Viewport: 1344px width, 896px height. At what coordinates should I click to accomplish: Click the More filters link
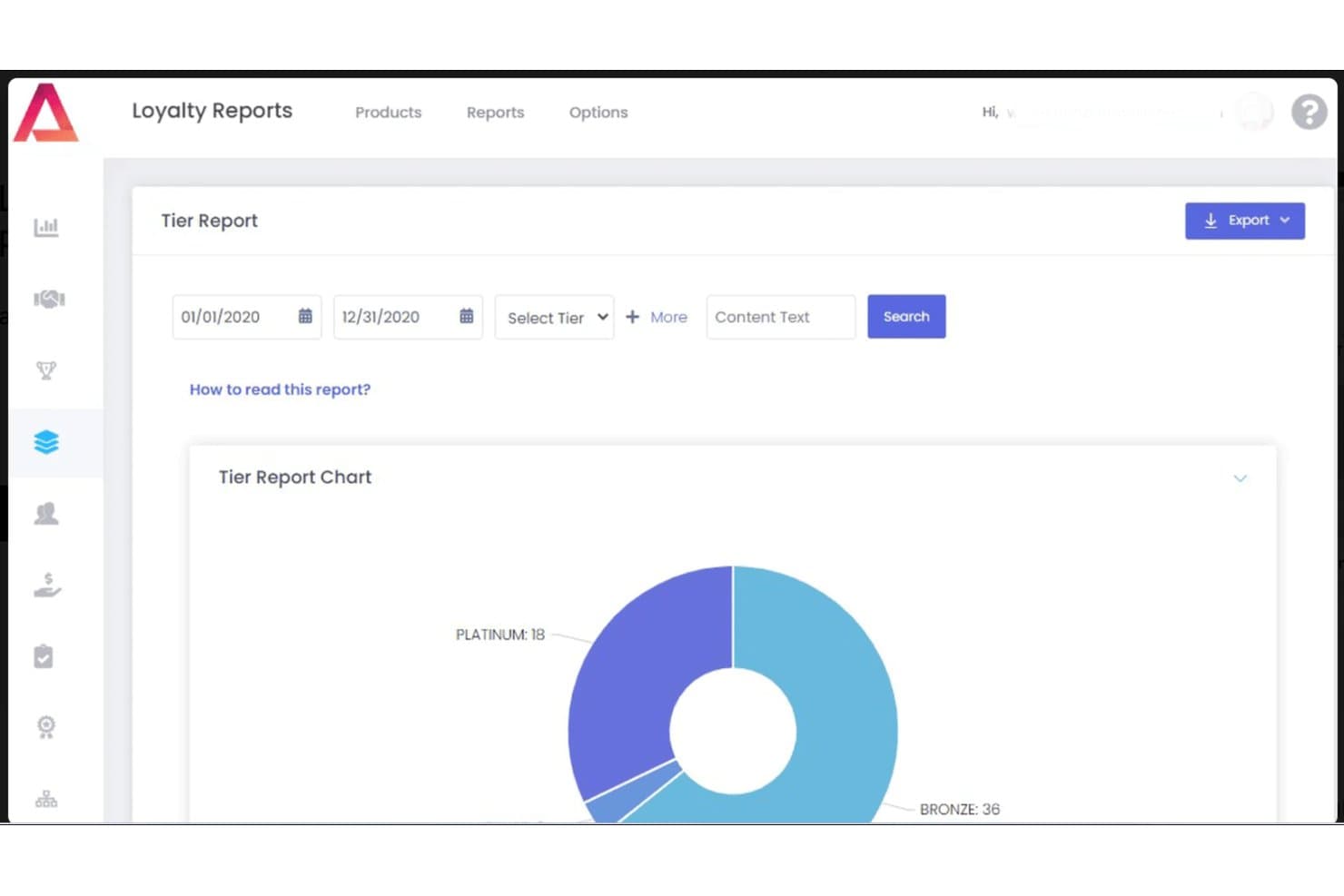[x=668, y=317]
